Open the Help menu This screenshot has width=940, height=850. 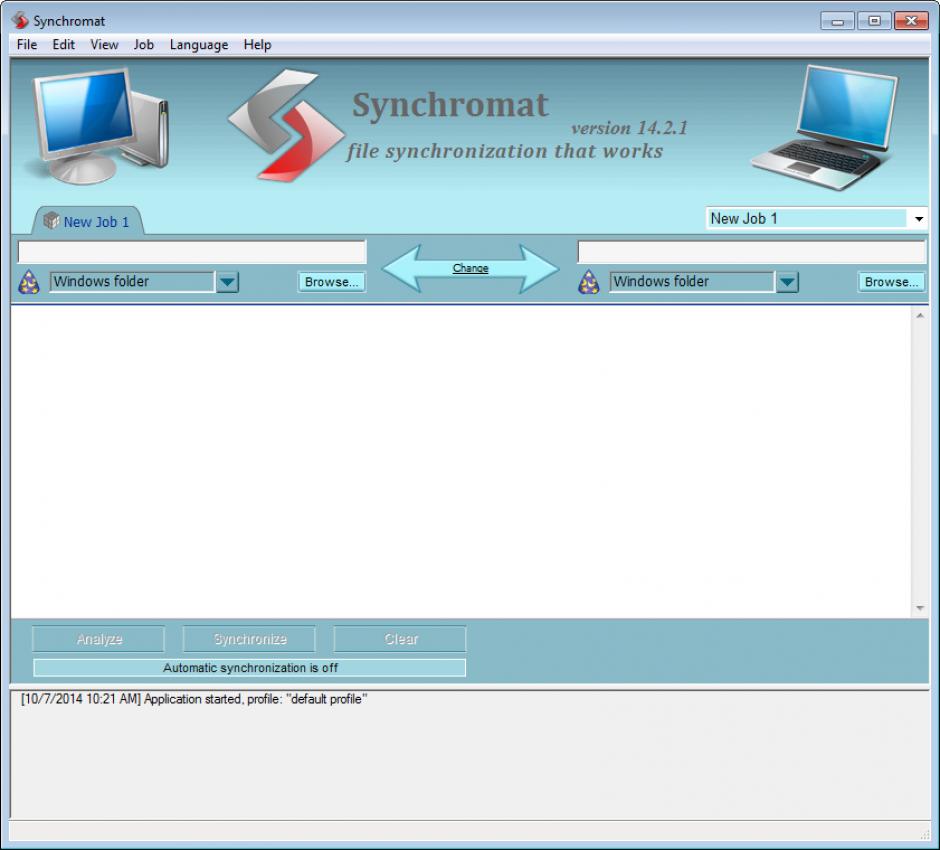coord(258,45)
